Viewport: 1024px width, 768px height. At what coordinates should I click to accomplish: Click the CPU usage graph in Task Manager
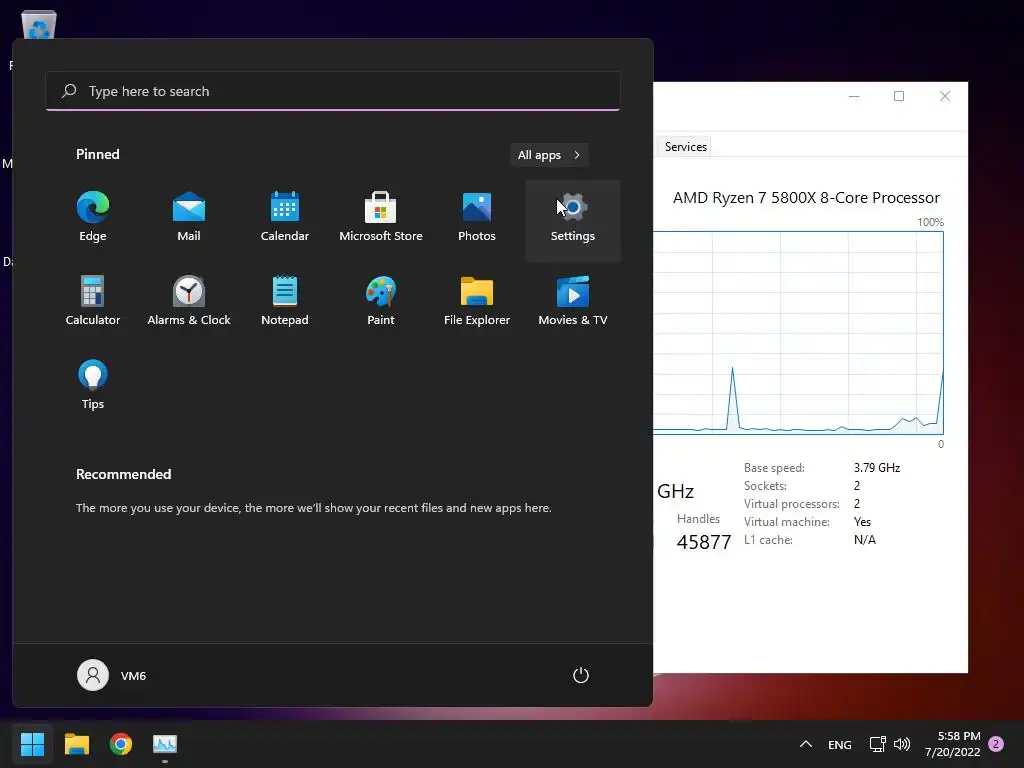798,332
